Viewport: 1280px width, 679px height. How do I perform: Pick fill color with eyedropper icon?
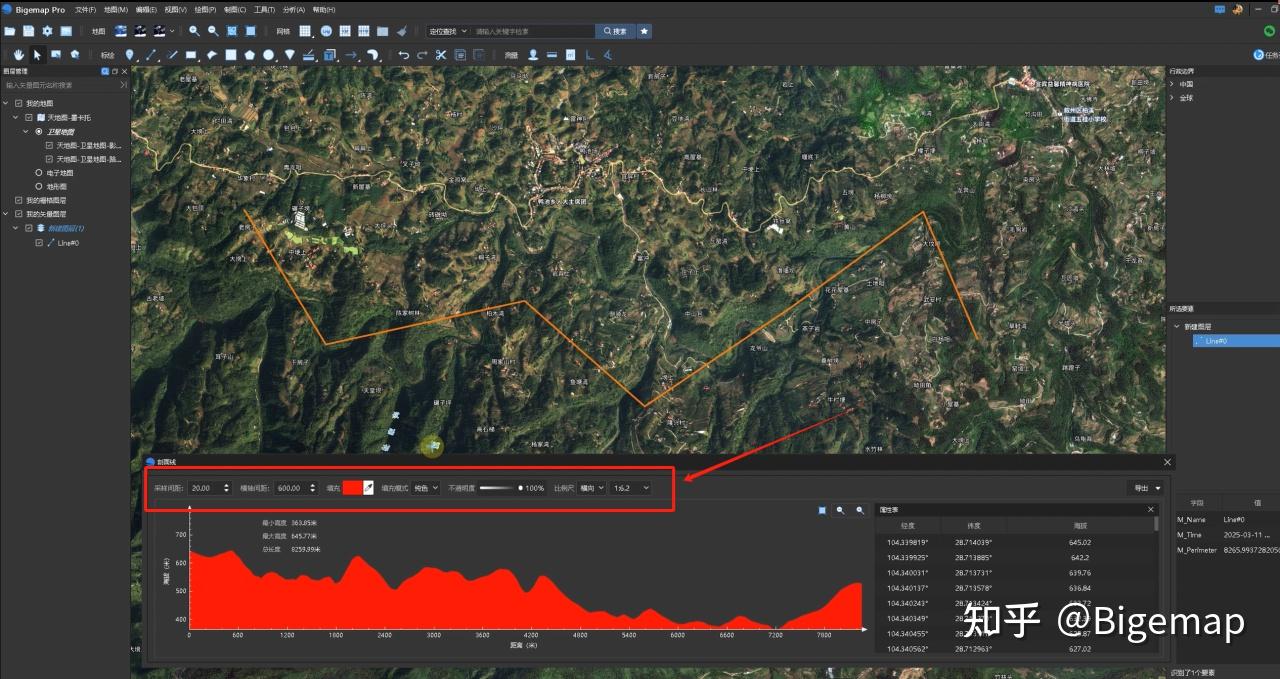(x=368, y=487)
